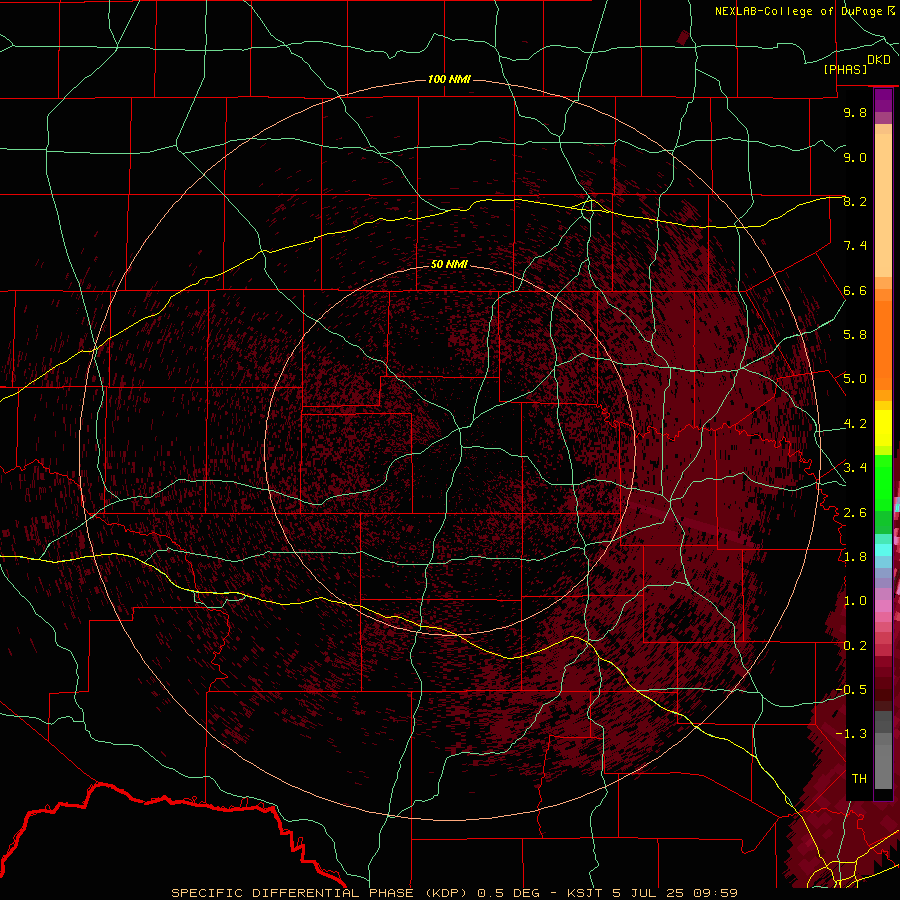
Task: Click the -1.3 scale value
Action: click(x=851, y=734)
